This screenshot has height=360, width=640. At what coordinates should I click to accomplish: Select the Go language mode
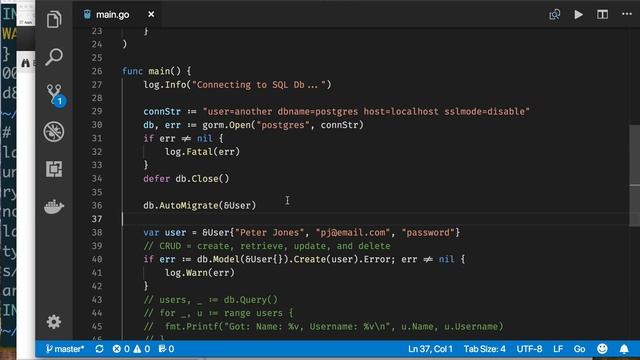coord(579,349)
